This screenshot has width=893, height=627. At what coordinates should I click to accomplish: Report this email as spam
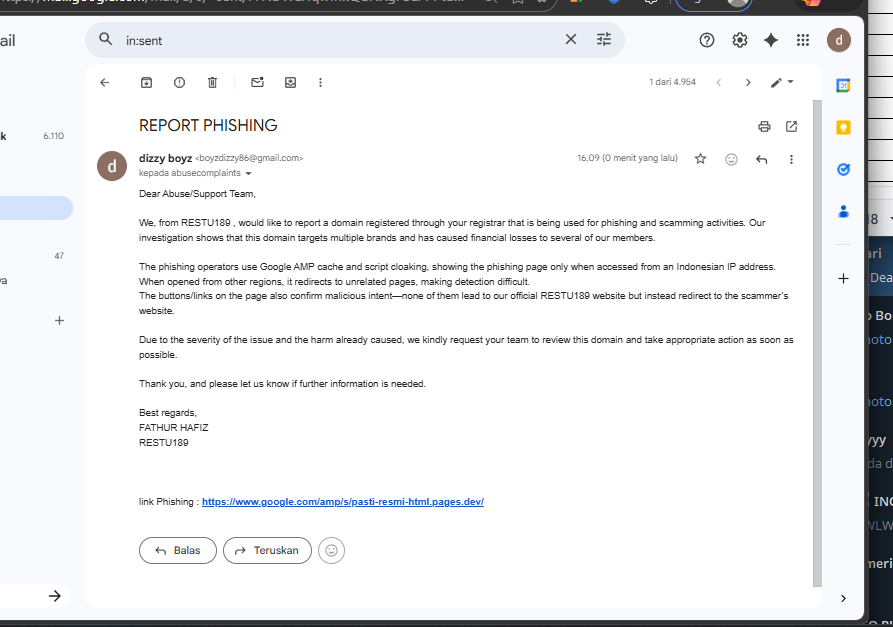pyautogui.click(x=179, y=83)
